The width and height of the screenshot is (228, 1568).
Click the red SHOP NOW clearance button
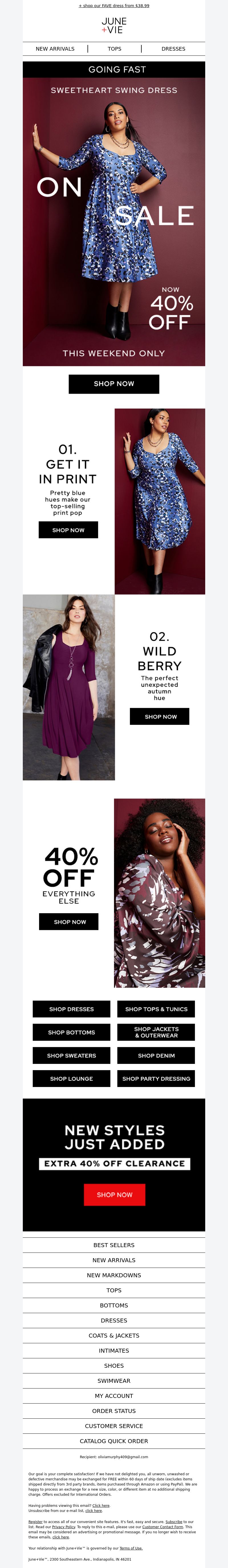coord(115,1195)
